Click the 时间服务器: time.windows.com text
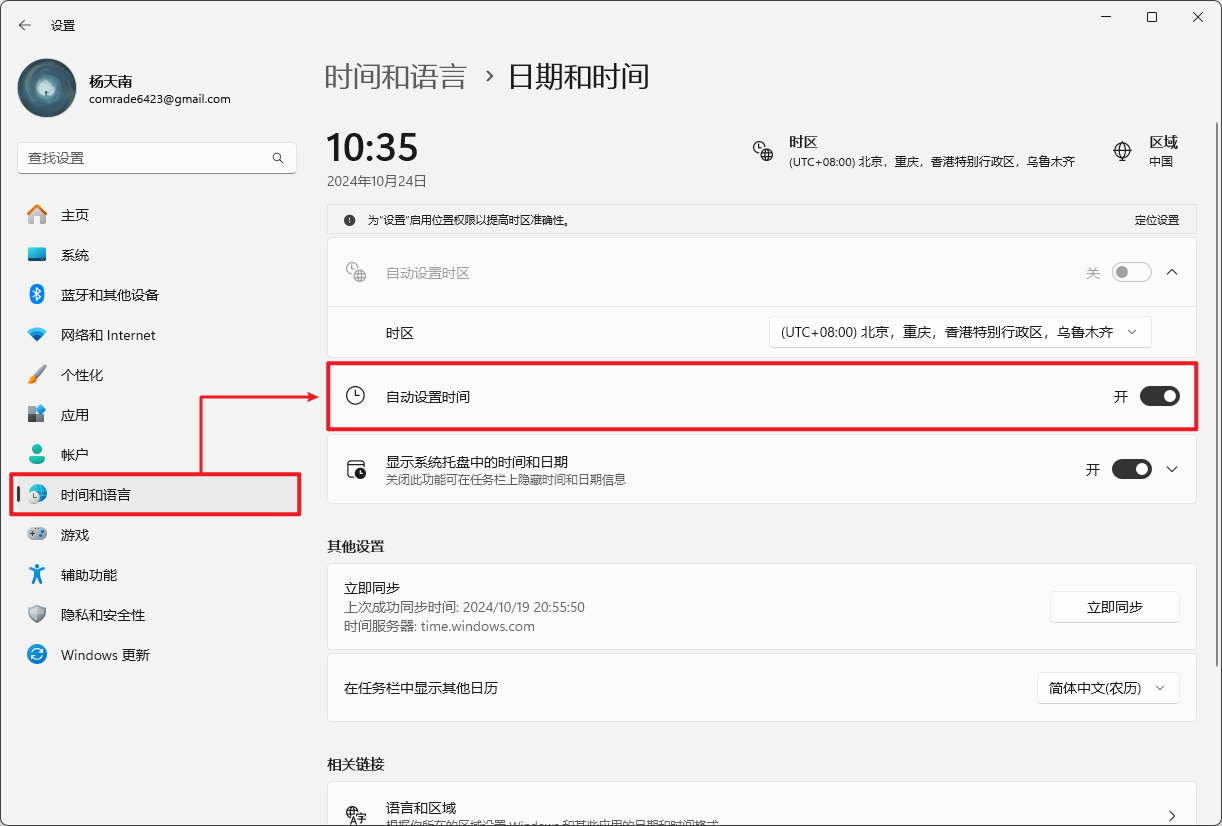The height and width of the screenshot is (826, 1222). pyautogui.click(x=439, y=627)
